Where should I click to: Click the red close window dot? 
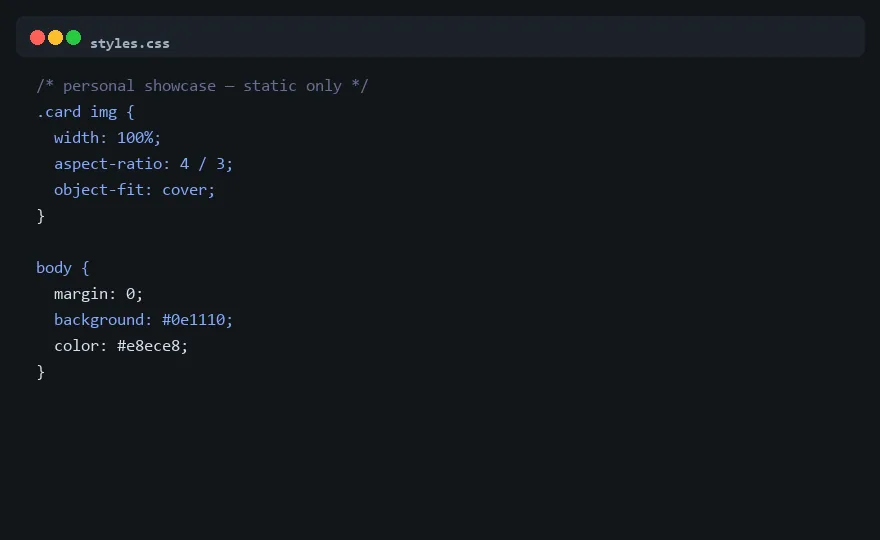coord(38,38)
